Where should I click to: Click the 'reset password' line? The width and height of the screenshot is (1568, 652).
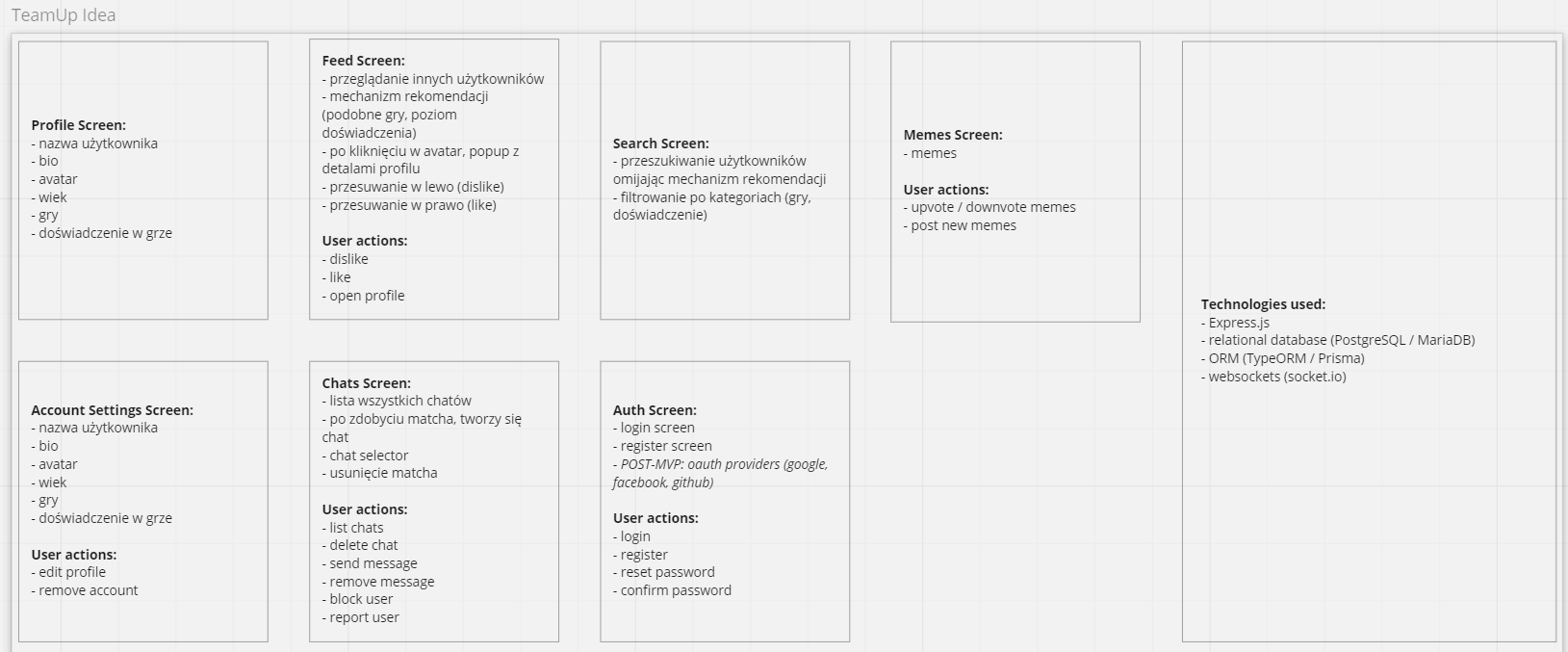(x=667, y=572)
